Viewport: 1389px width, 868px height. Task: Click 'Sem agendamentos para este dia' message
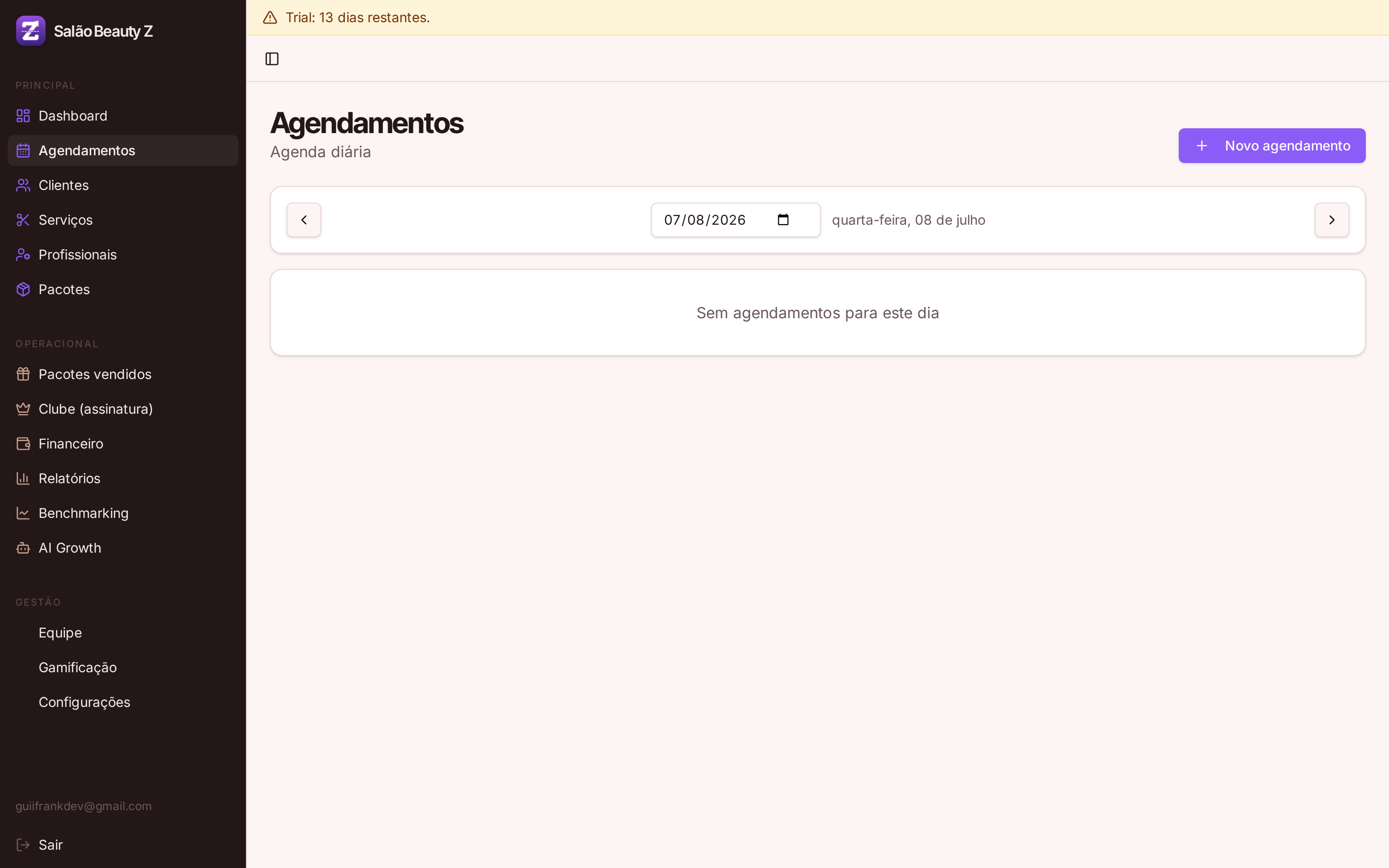point(817,313)
